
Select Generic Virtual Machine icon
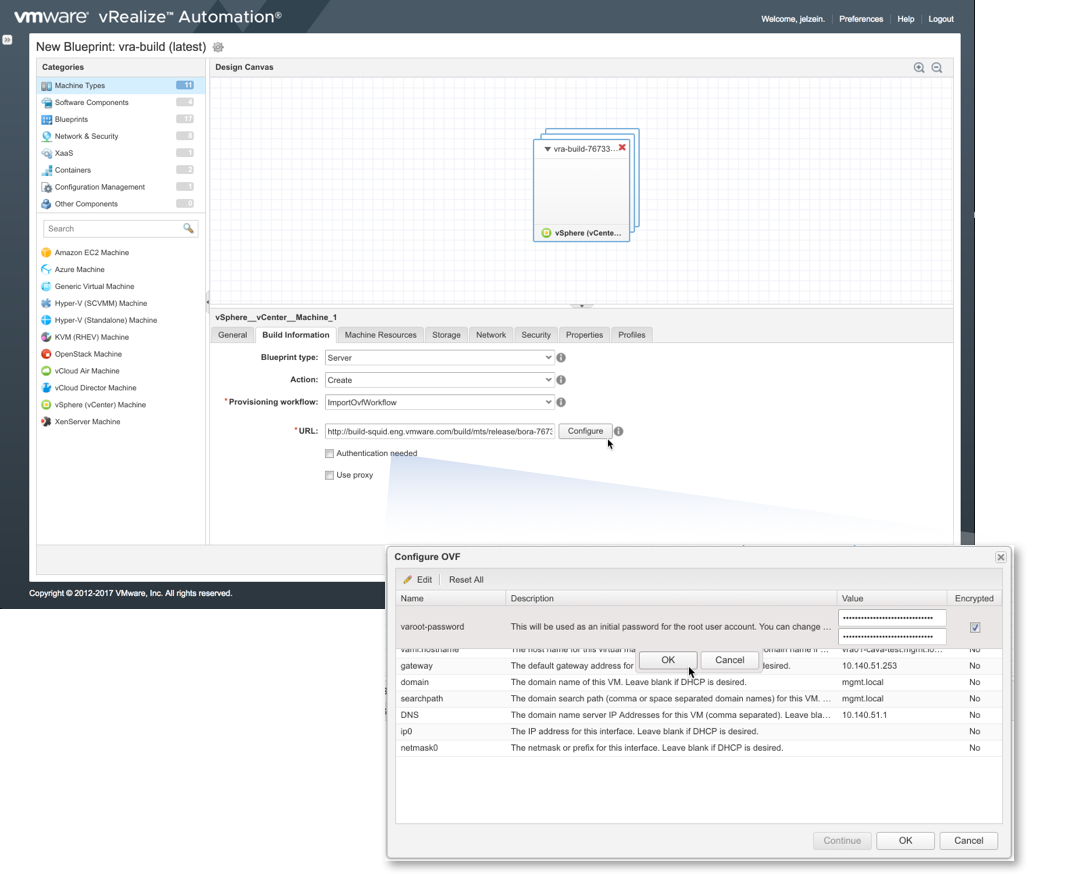tap(46, 287)
